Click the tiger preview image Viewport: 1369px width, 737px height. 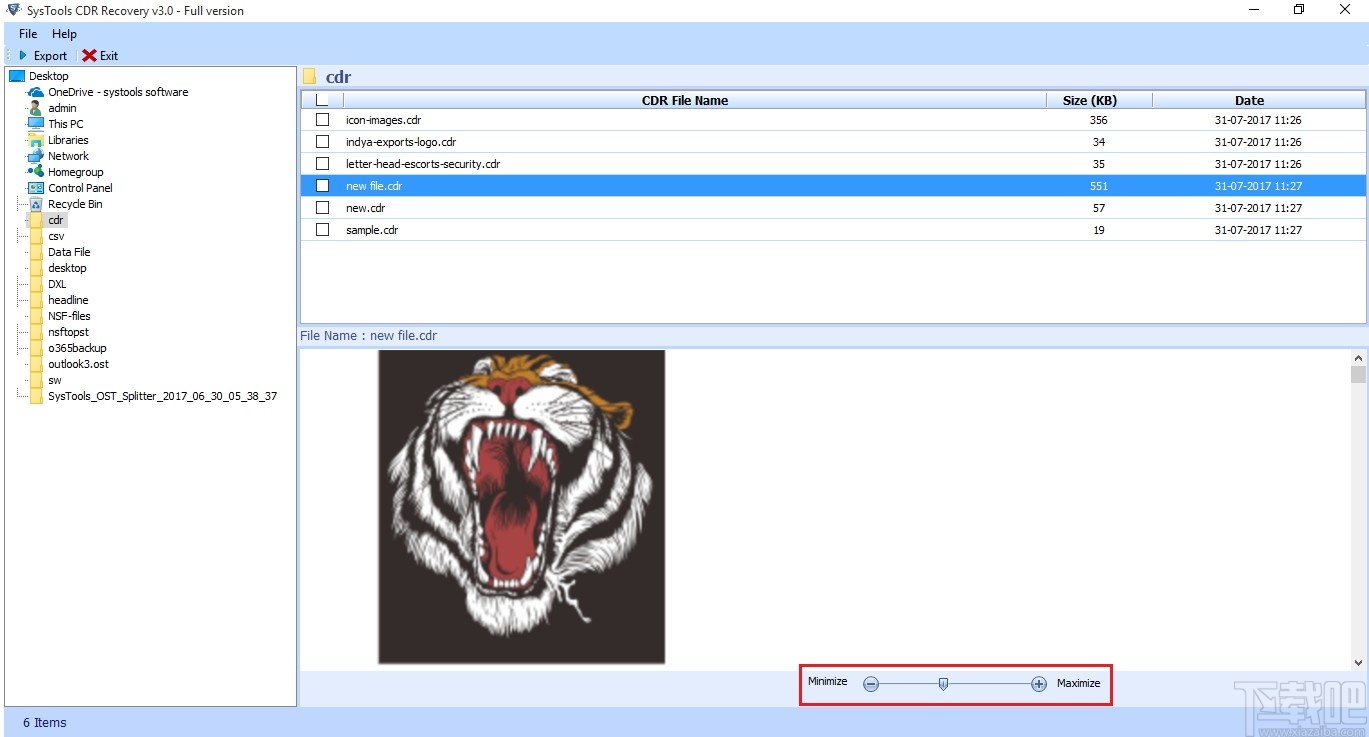click(521, 506)
